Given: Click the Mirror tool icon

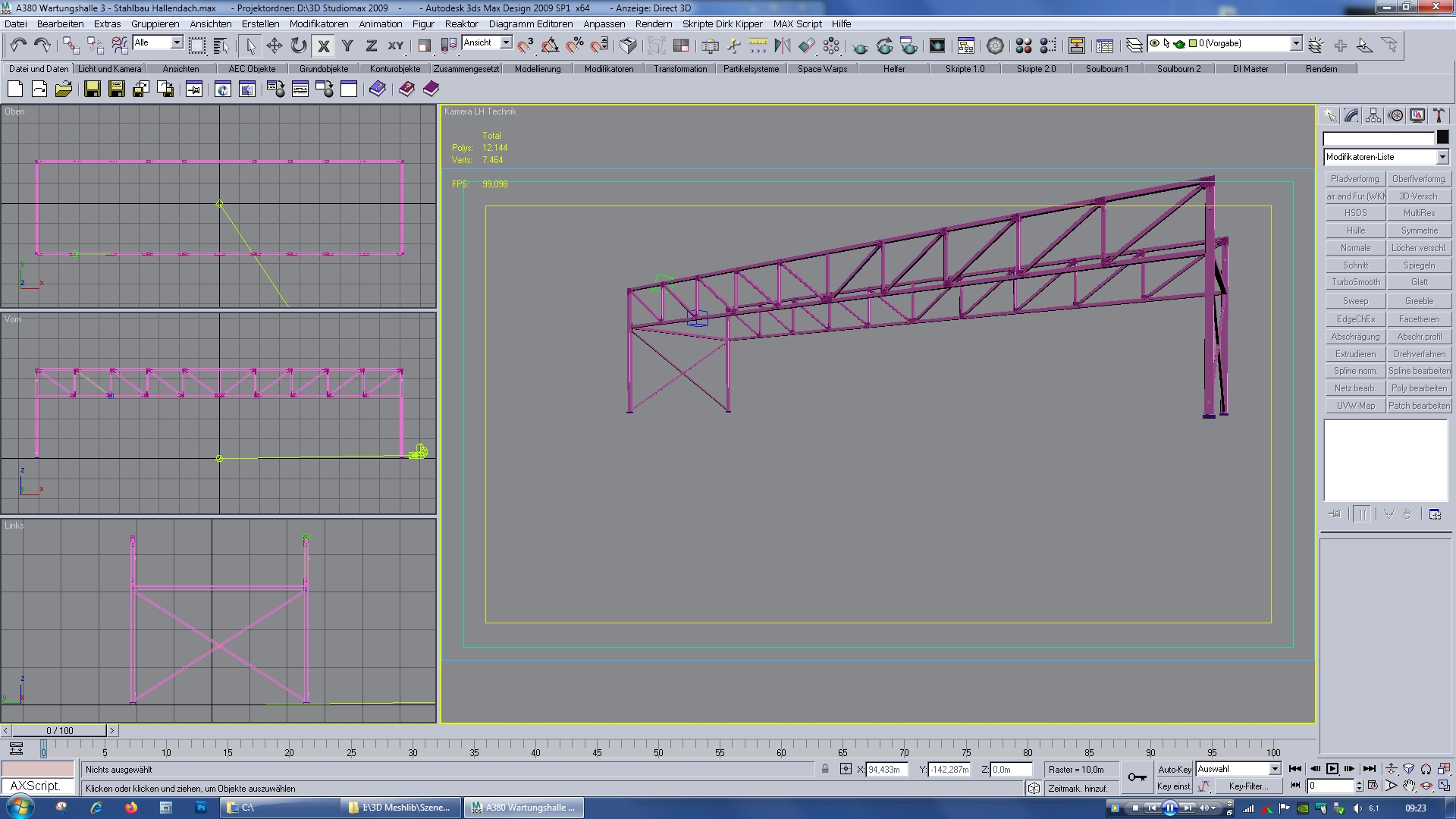Looking at the screenshot, I should click(x=783, y=45).
